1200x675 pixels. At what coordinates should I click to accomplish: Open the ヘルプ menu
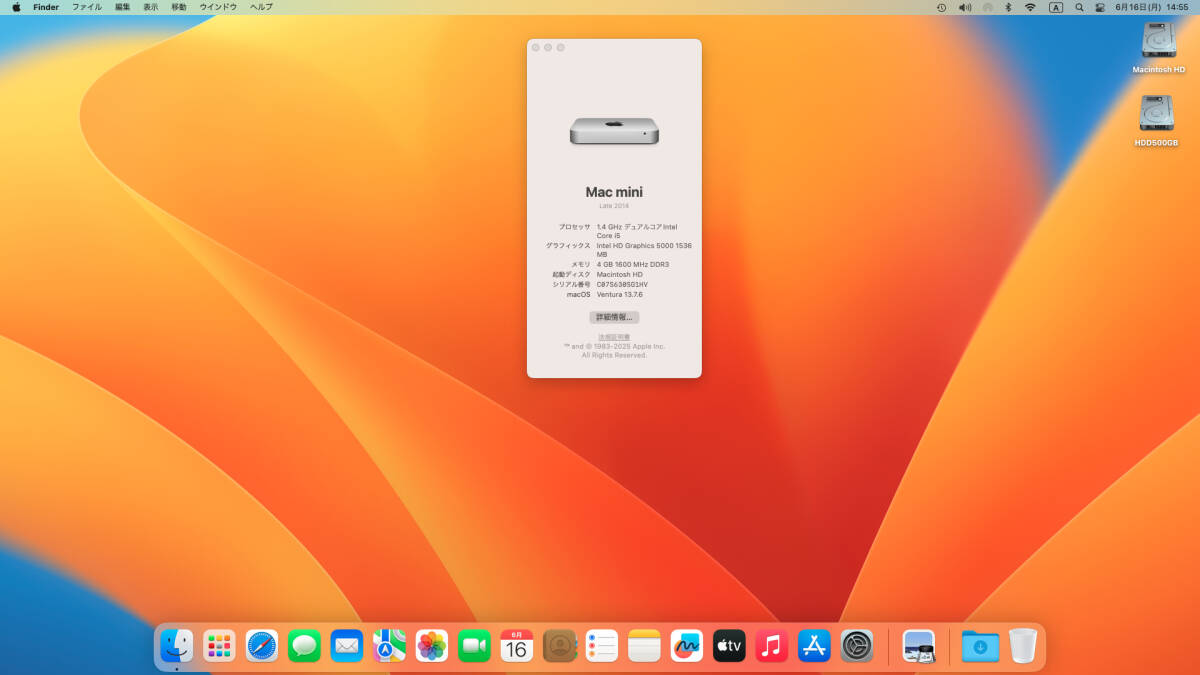(x=261, y=7)
